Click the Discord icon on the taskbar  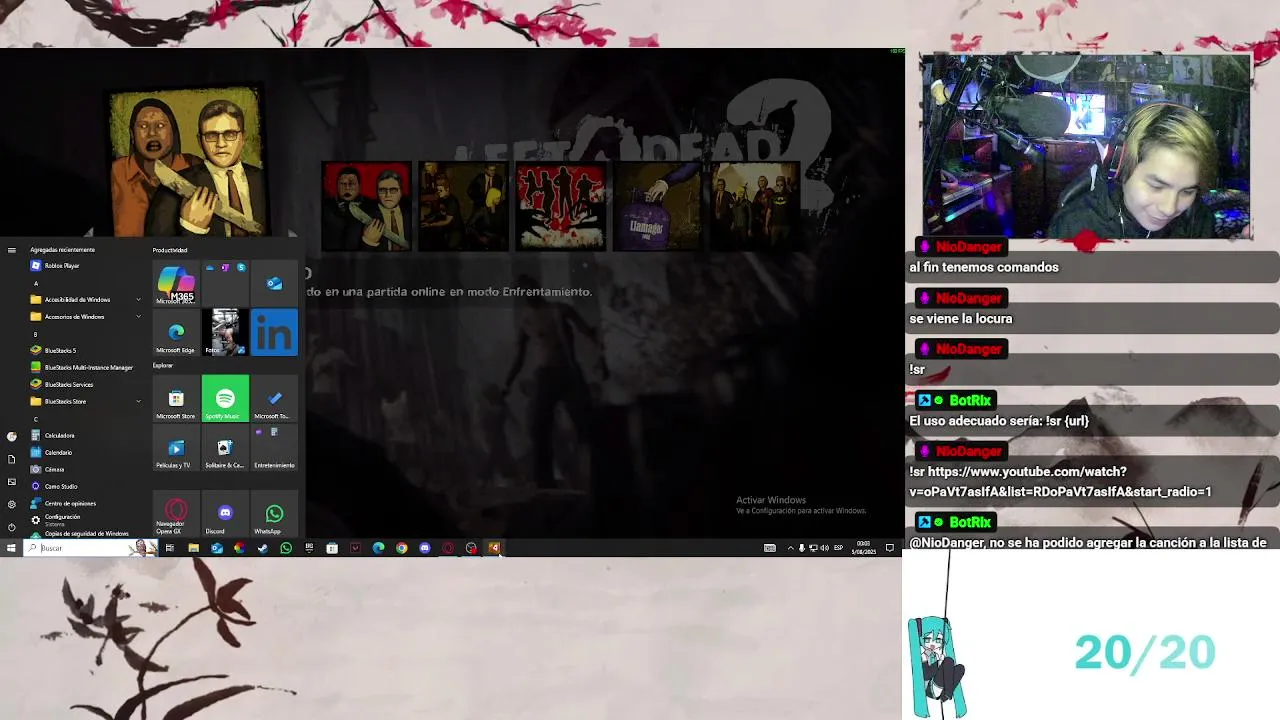[x=425, y=548]
